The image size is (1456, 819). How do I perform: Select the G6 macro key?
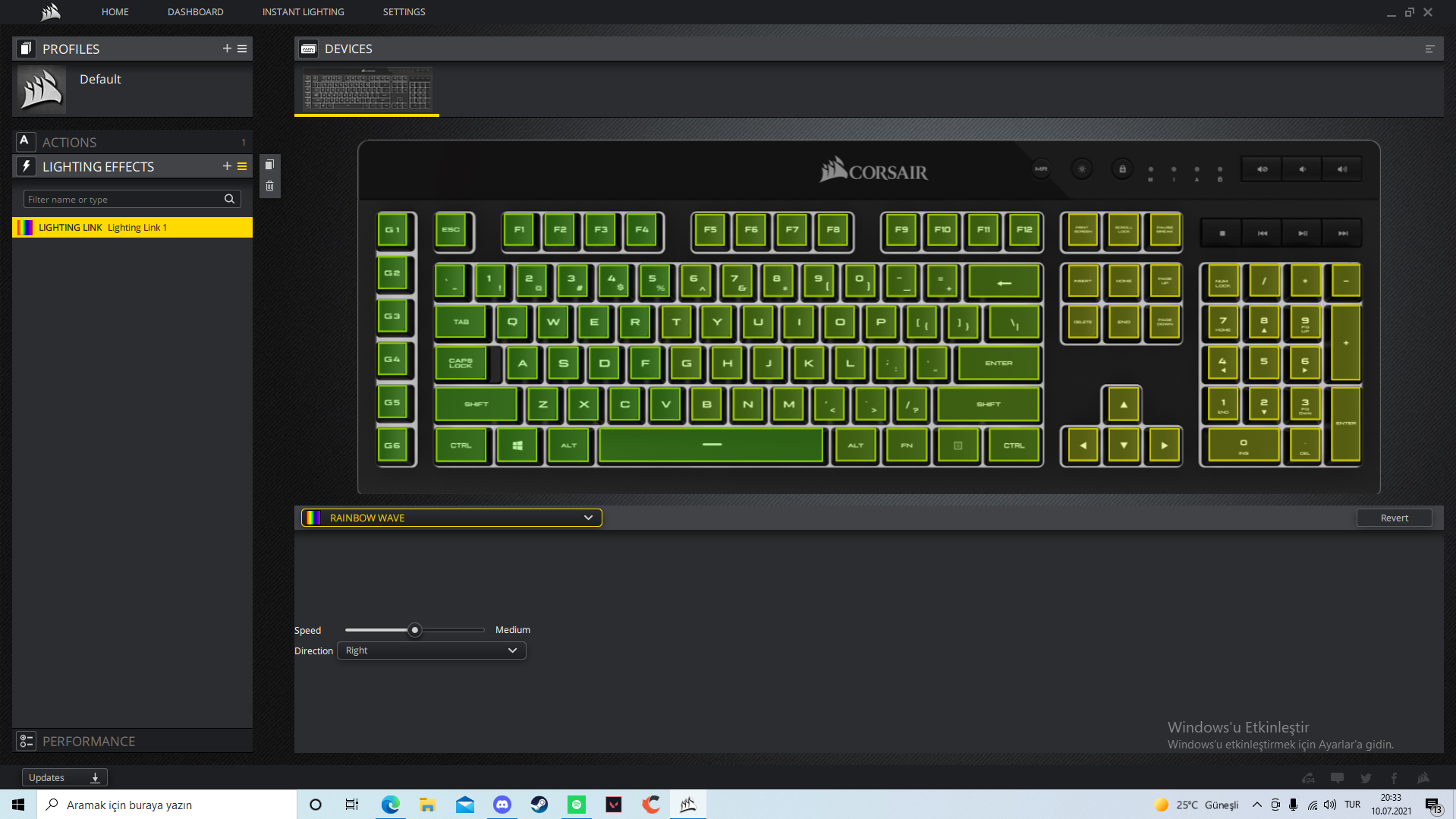pyautogui.click(x=392, y=446)
